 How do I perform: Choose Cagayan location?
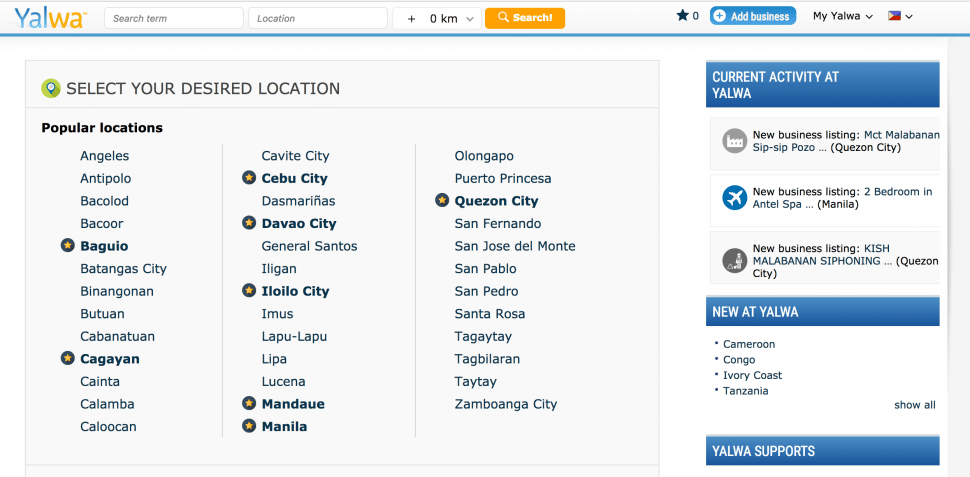[109, 359]
